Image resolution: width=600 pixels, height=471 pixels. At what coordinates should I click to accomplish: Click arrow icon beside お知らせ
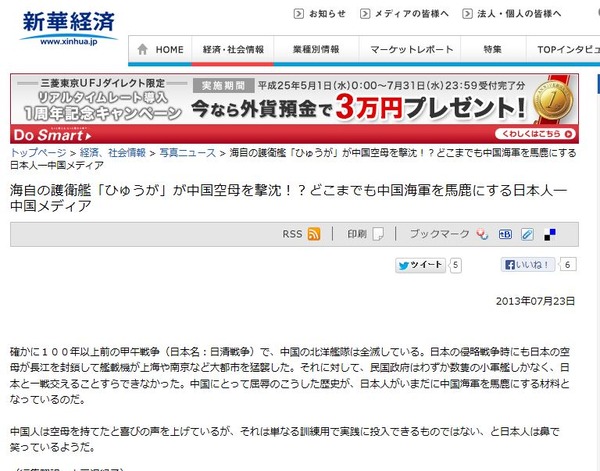(298, 14)
